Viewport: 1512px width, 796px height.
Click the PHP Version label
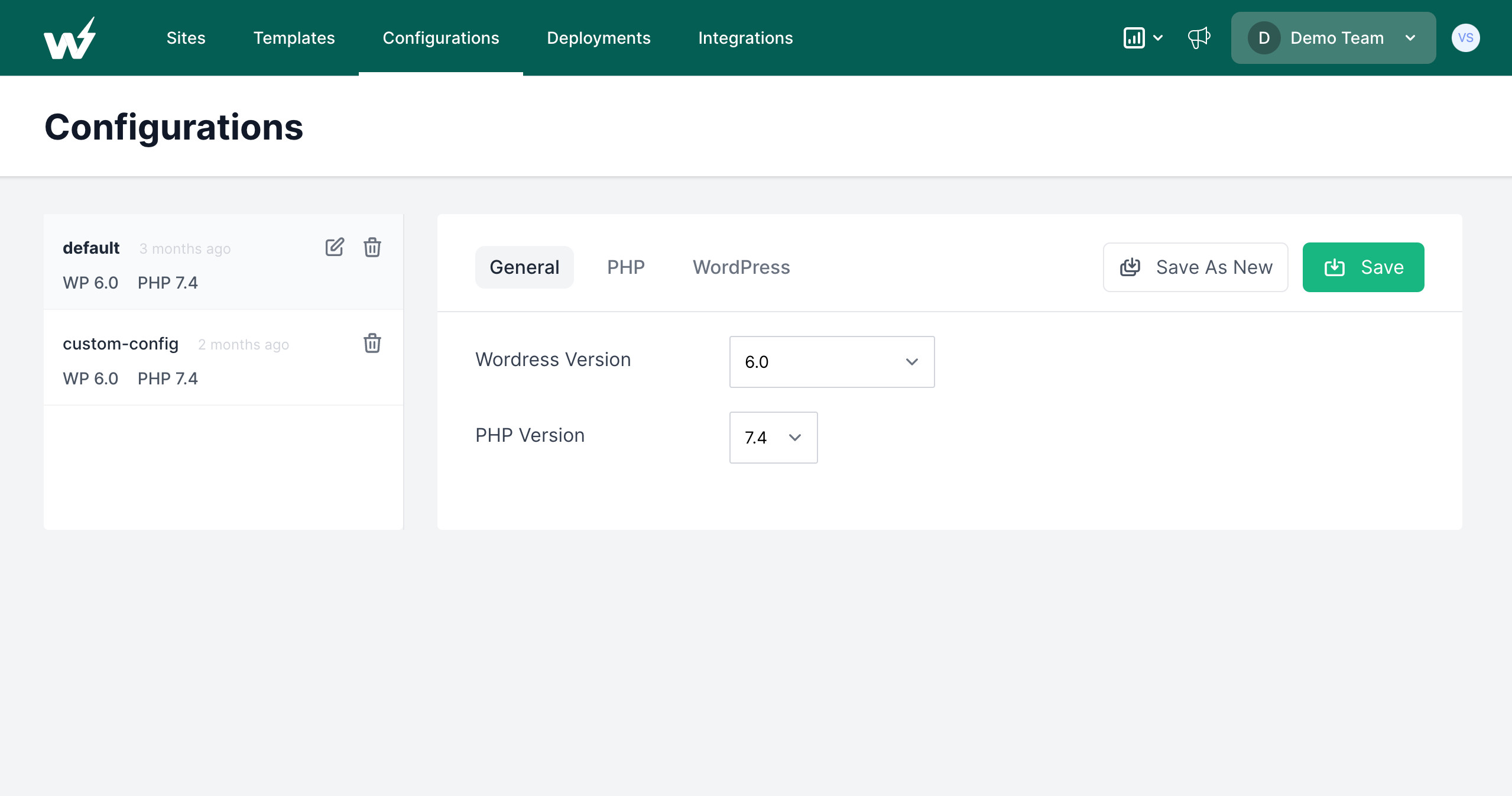point(530,435)
